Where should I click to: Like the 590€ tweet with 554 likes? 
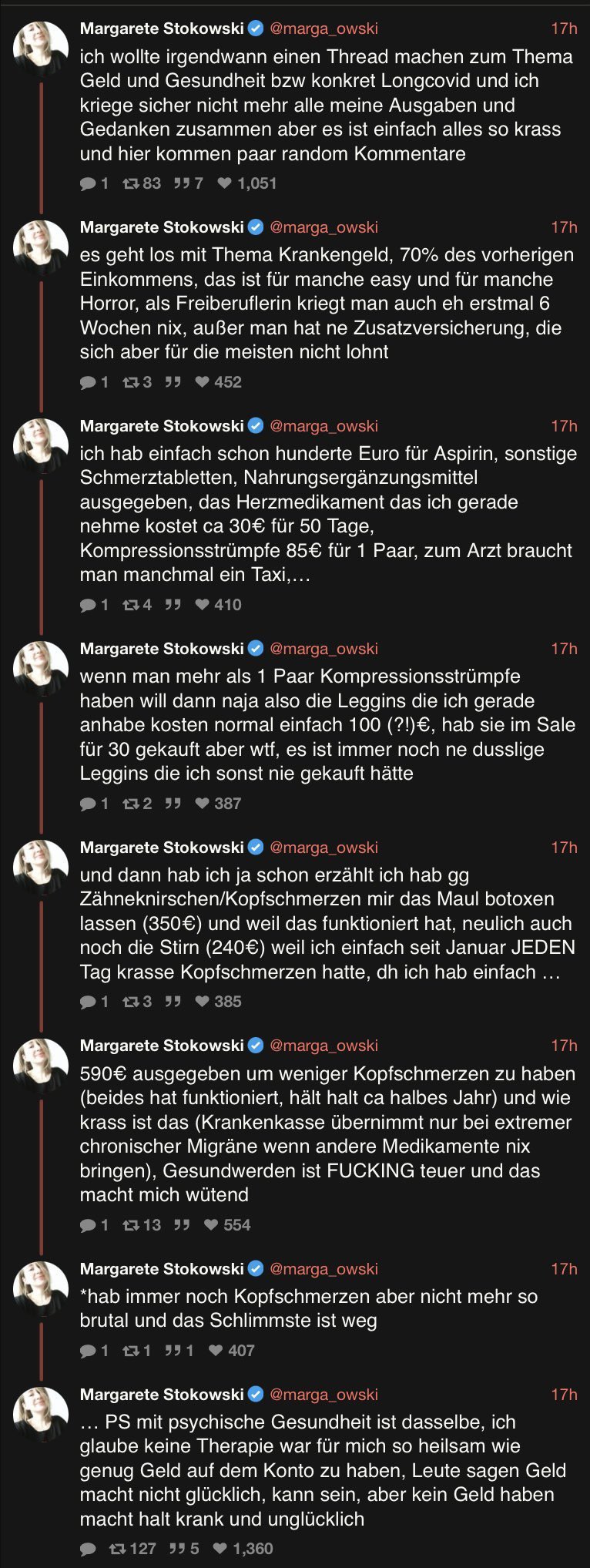(x=211, y=1225)
